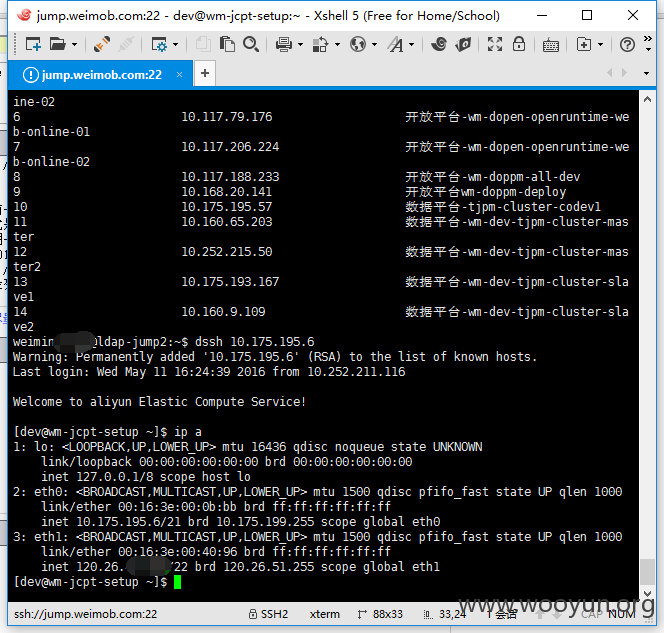
Task: Click IP address 10.175.193.167
Action: click(x=230, y=282)
